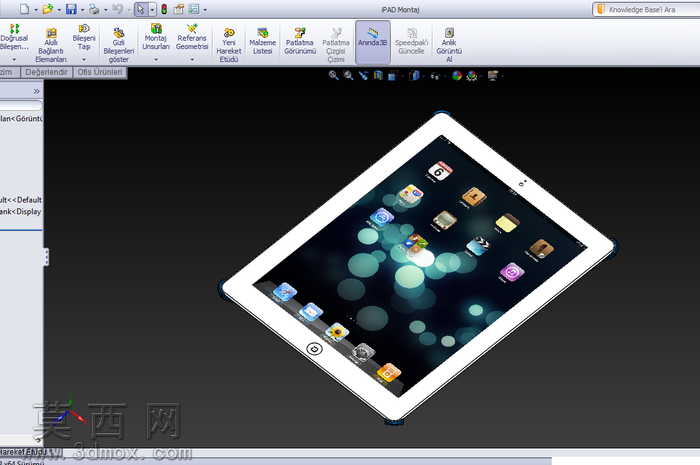Click Yeni Hareket Etüdü

coord(229,46)
